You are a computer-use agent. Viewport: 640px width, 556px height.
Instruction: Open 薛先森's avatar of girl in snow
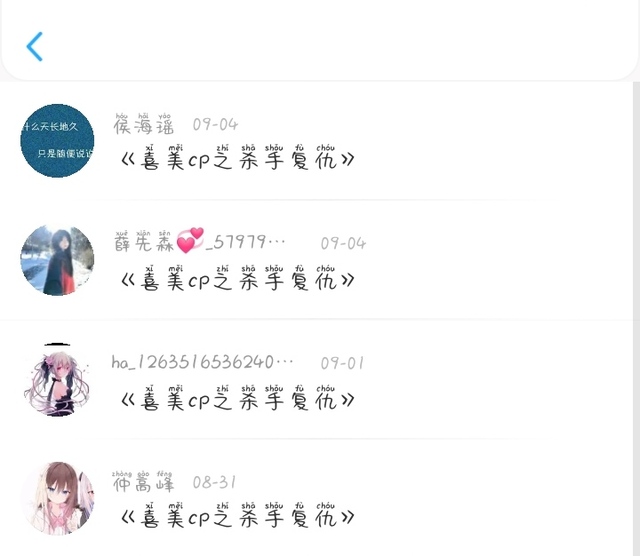[57, 260]
